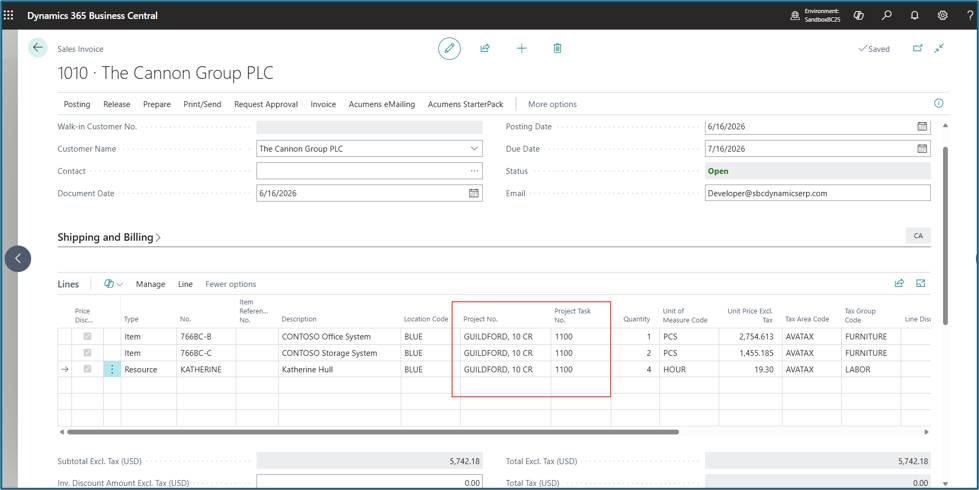Expand Shipping and Billing section
The height and width of the screenshot is (490, 979).
pyautogui.click(x=109, y=237)
